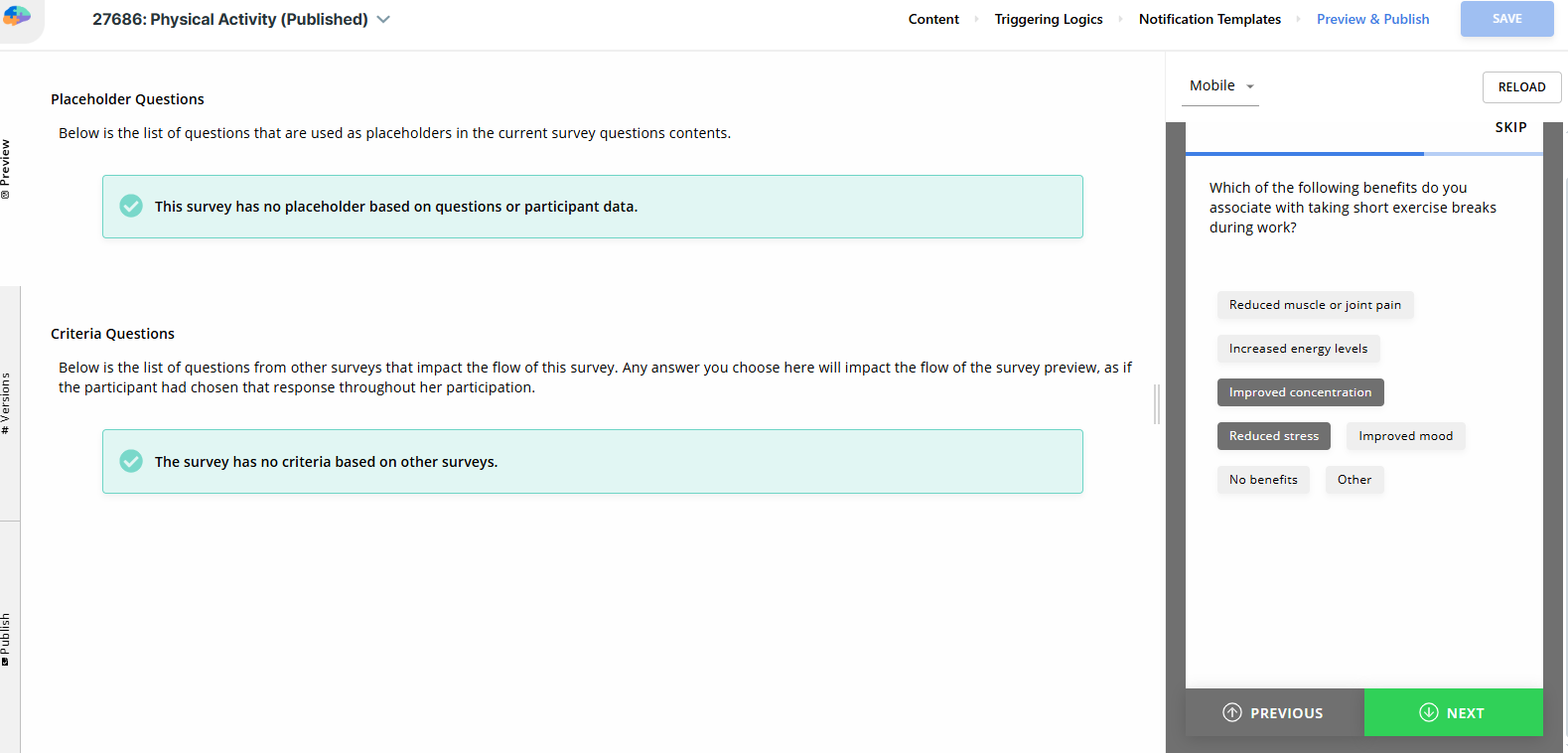The height and width of the screenshot is (753, 1568).
Task: Click the down-arrow icon on Next
Action: coord(1429,712)
